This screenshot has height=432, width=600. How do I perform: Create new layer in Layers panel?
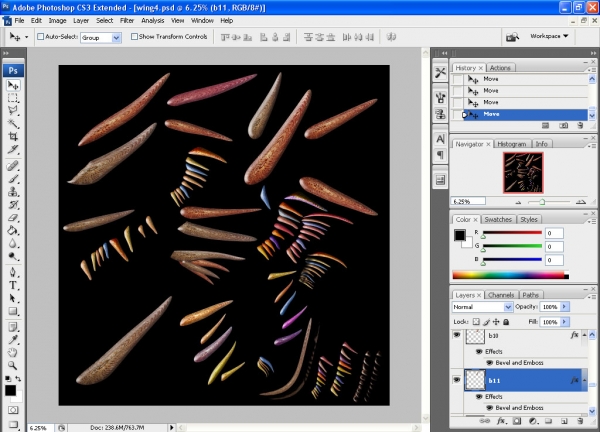point(564,421)
